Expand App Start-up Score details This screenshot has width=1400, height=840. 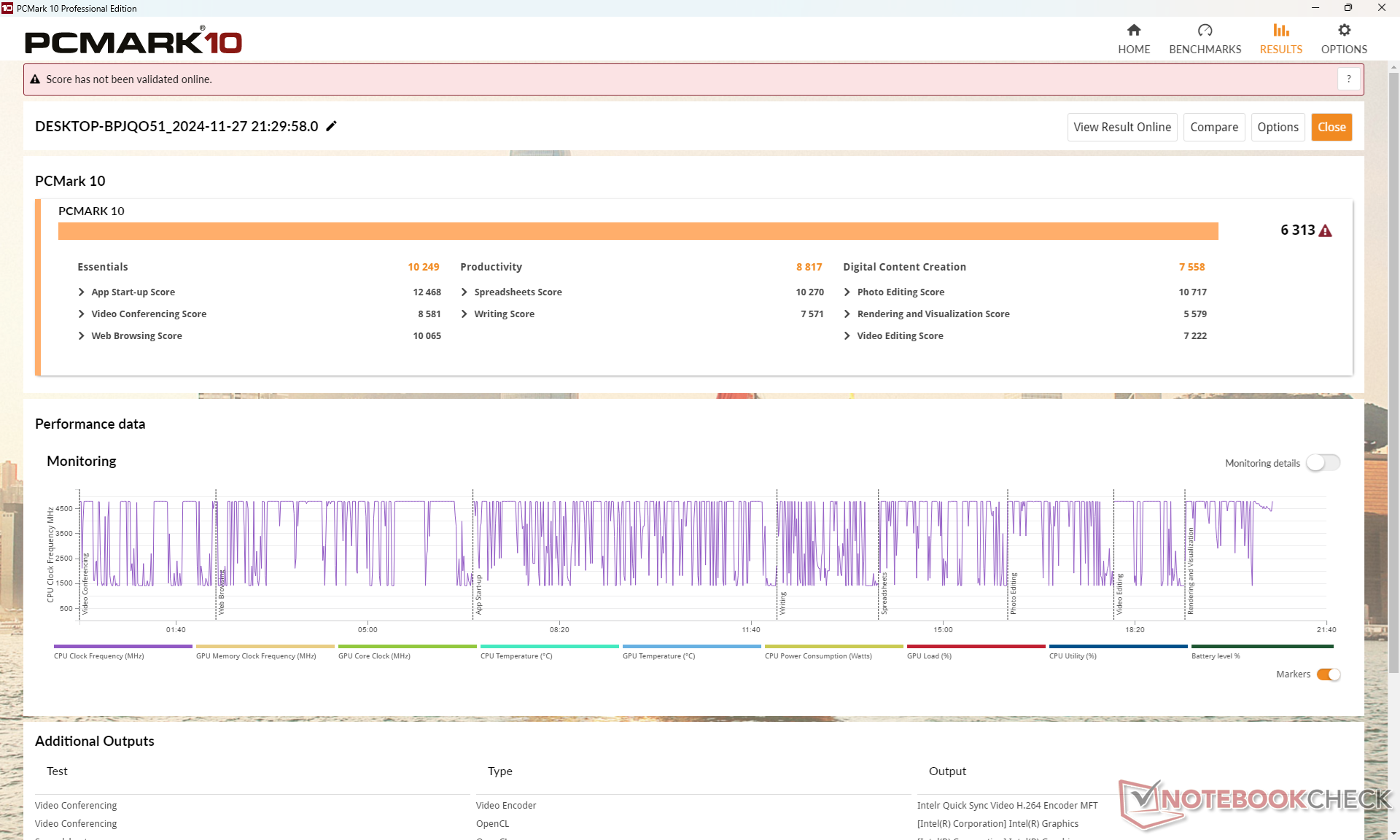click(82, 292)
